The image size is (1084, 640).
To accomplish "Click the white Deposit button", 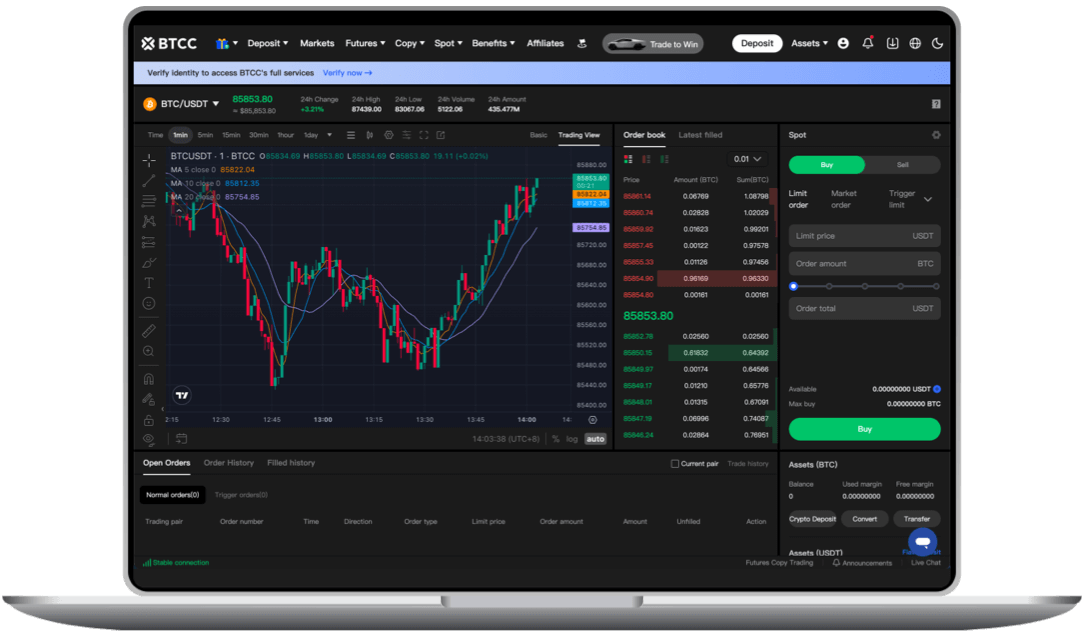I will pyautogui.click(x=757, y=44).
